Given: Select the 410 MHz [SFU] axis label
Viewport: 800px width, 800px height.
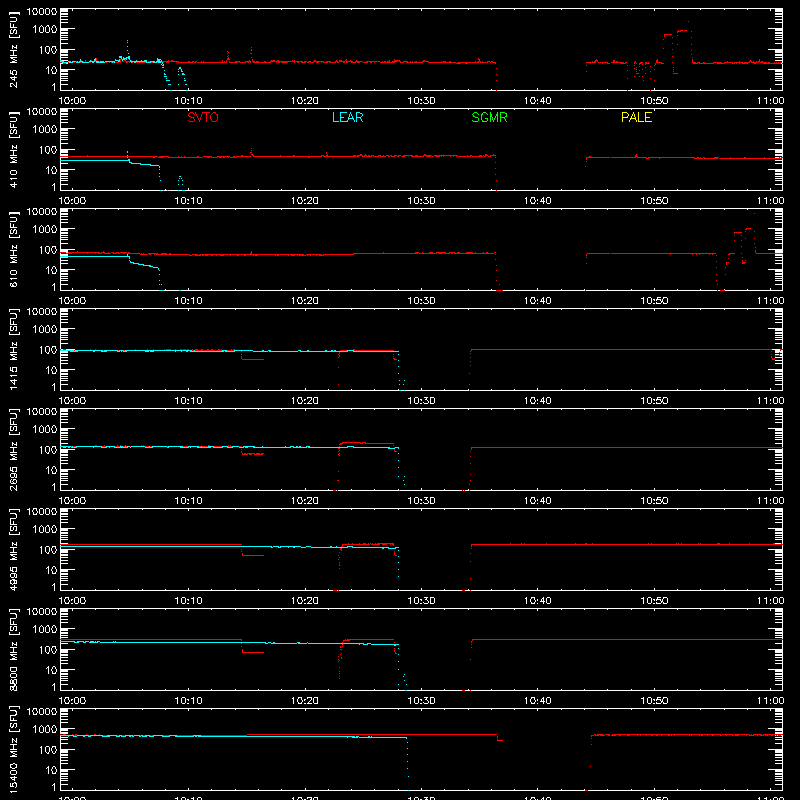Looking at the screenshot, I should click(x=13, y=150).
